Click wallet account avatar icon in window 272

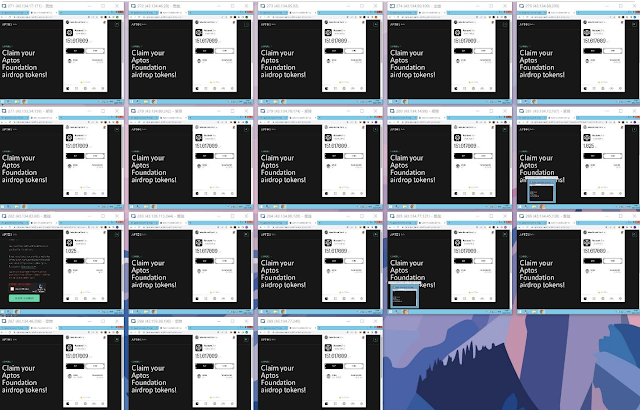pyautogui.click(x=199, y=33)
